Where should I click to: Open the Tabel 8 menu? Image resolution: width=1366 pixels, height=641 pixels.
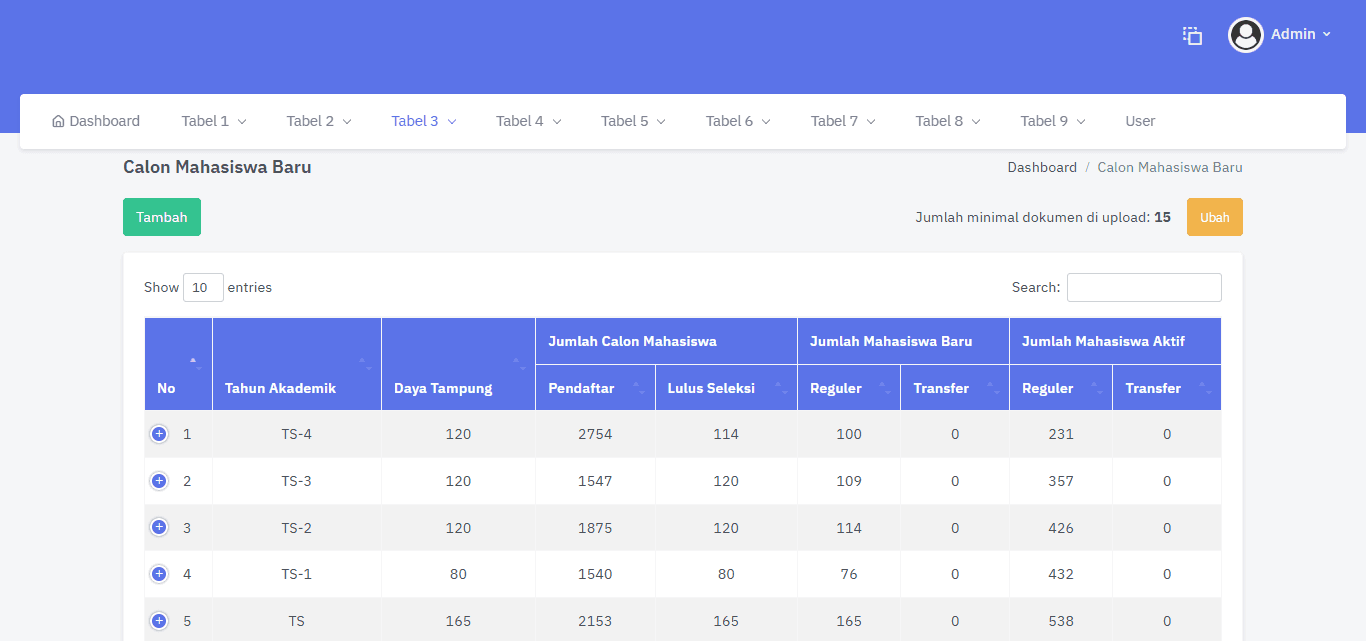click(948, 121)
